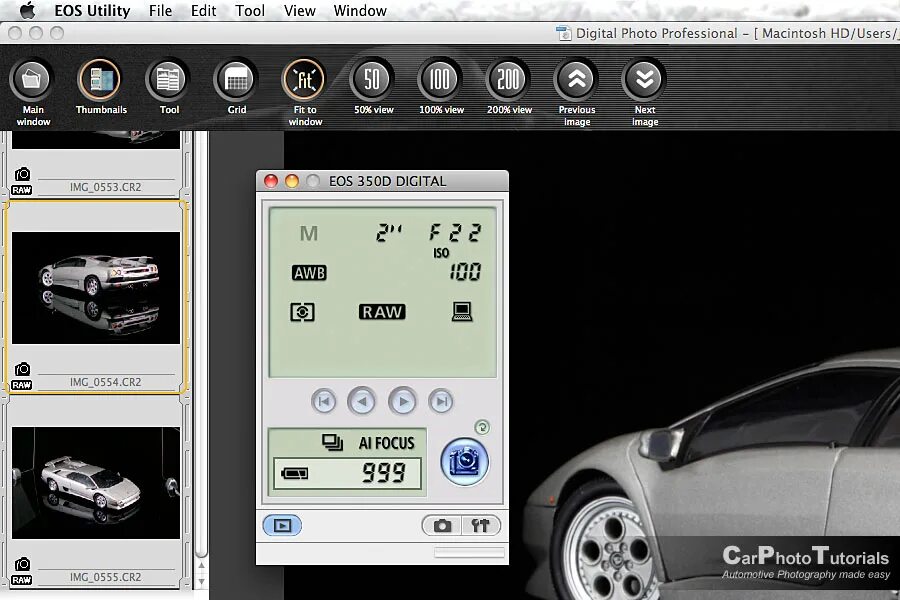This screenshot has width=900, height=600.
Task: Click RAW badge beside IMG_0555.CR2
Action: [x=22, y=580]
